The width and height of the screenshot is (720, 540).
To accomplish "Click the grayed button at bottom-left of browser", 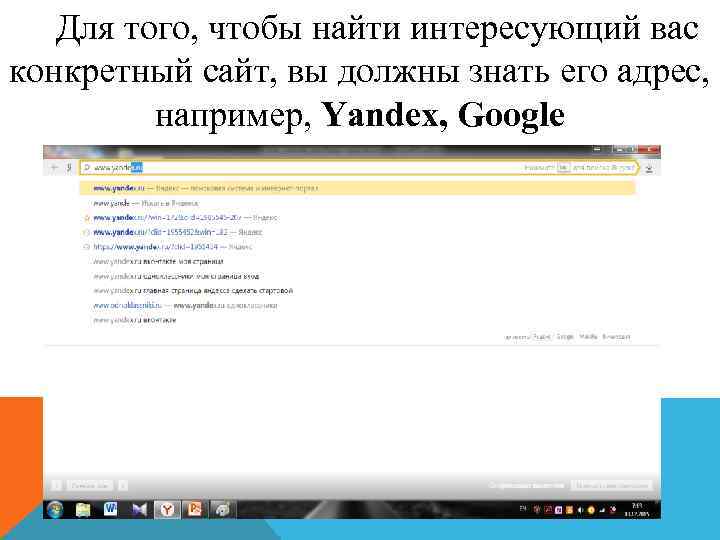I will point(90,485).
